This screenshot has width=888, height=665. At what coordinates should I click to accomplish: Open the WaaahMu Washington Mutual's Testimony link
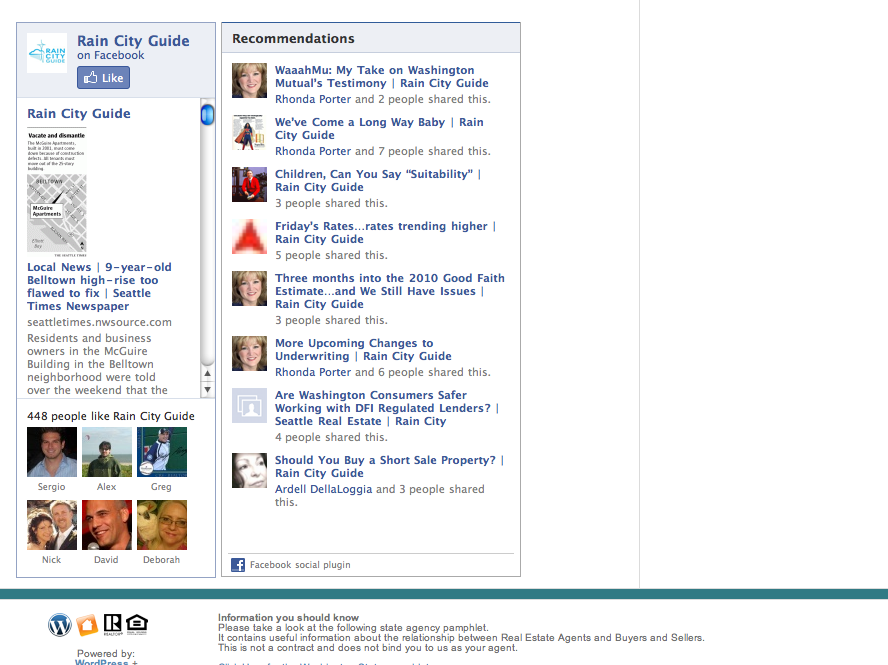(382, 76)
